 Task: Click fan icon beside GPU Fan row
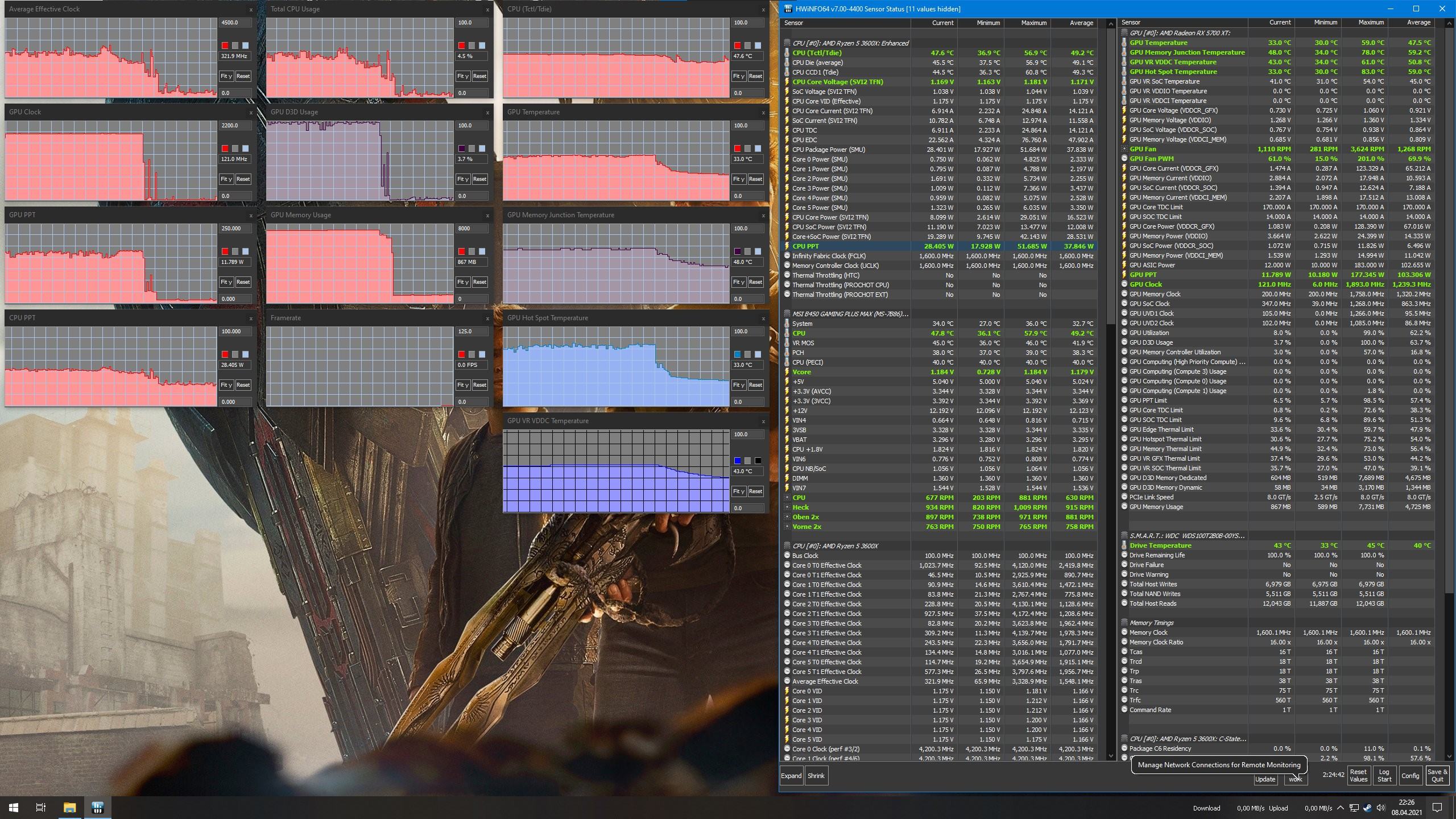point(1124,149)
